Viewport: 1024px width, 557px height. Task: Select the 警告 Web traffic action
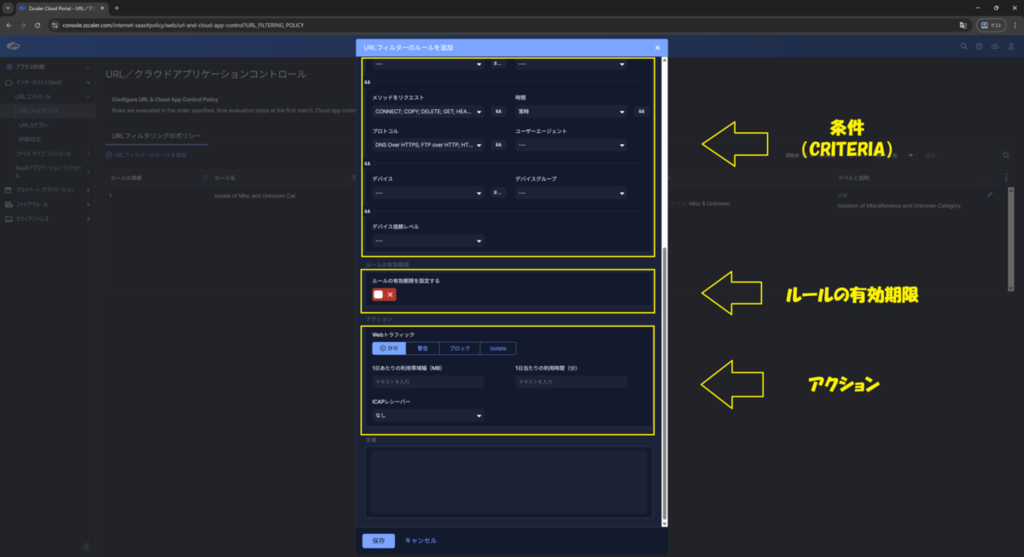coord(423,348)
